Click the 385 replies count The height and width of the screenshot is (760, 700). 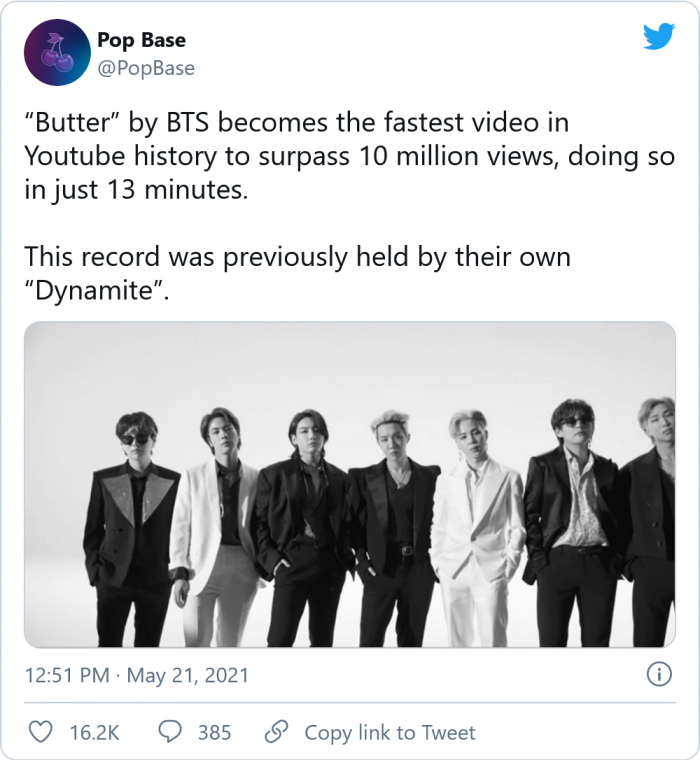tap(214, 732)
